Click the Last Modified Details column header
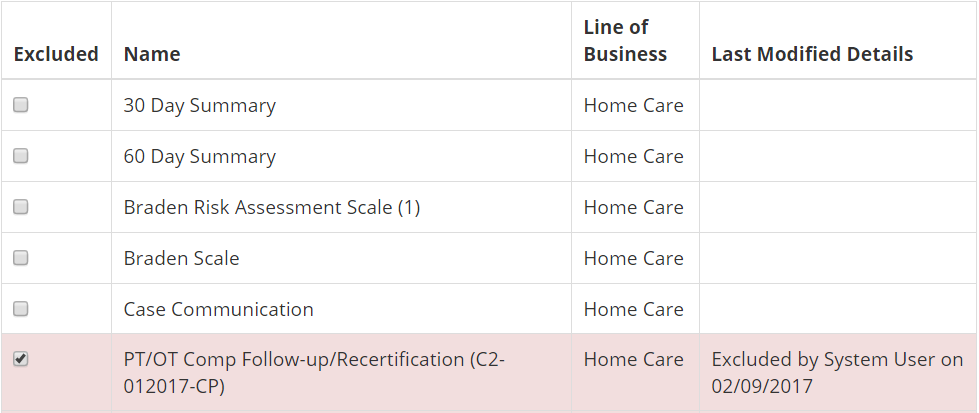 (812, 54)
